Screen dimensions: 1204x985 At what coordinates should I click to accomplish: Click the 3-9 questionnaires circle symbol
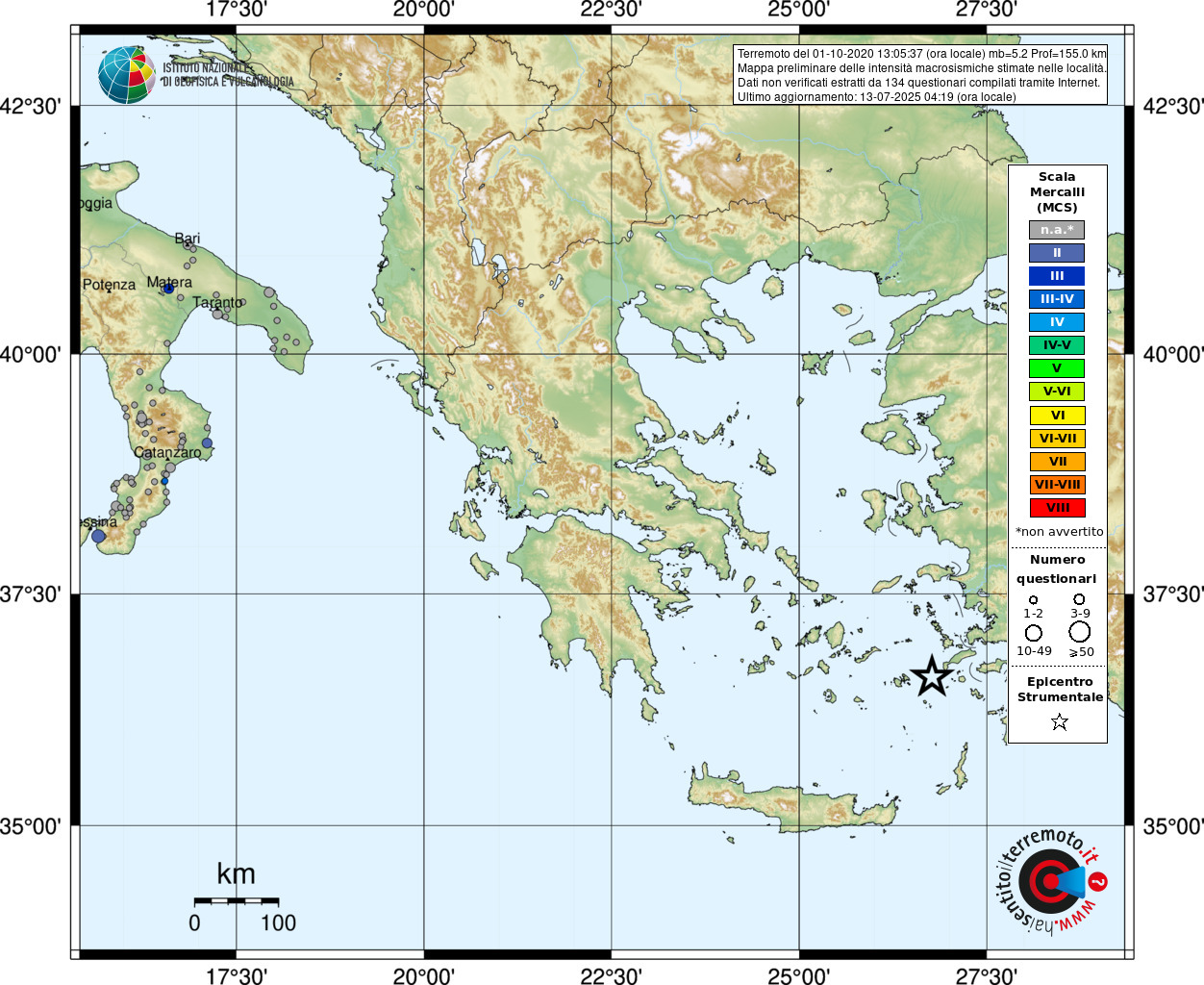(x=1080, y=598)
